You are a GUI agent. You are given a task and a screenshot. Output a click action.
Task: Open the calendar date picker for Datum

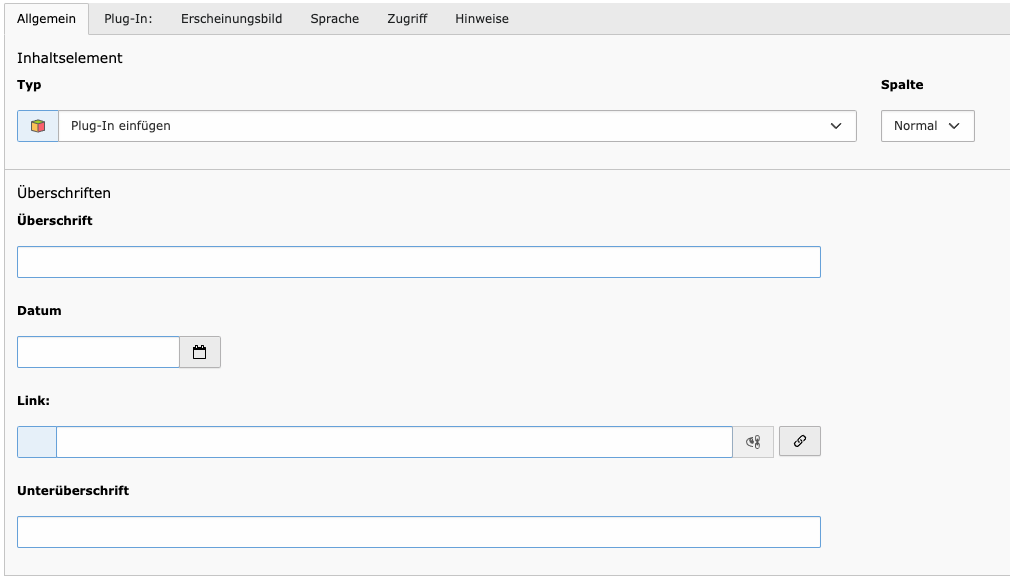200,352
